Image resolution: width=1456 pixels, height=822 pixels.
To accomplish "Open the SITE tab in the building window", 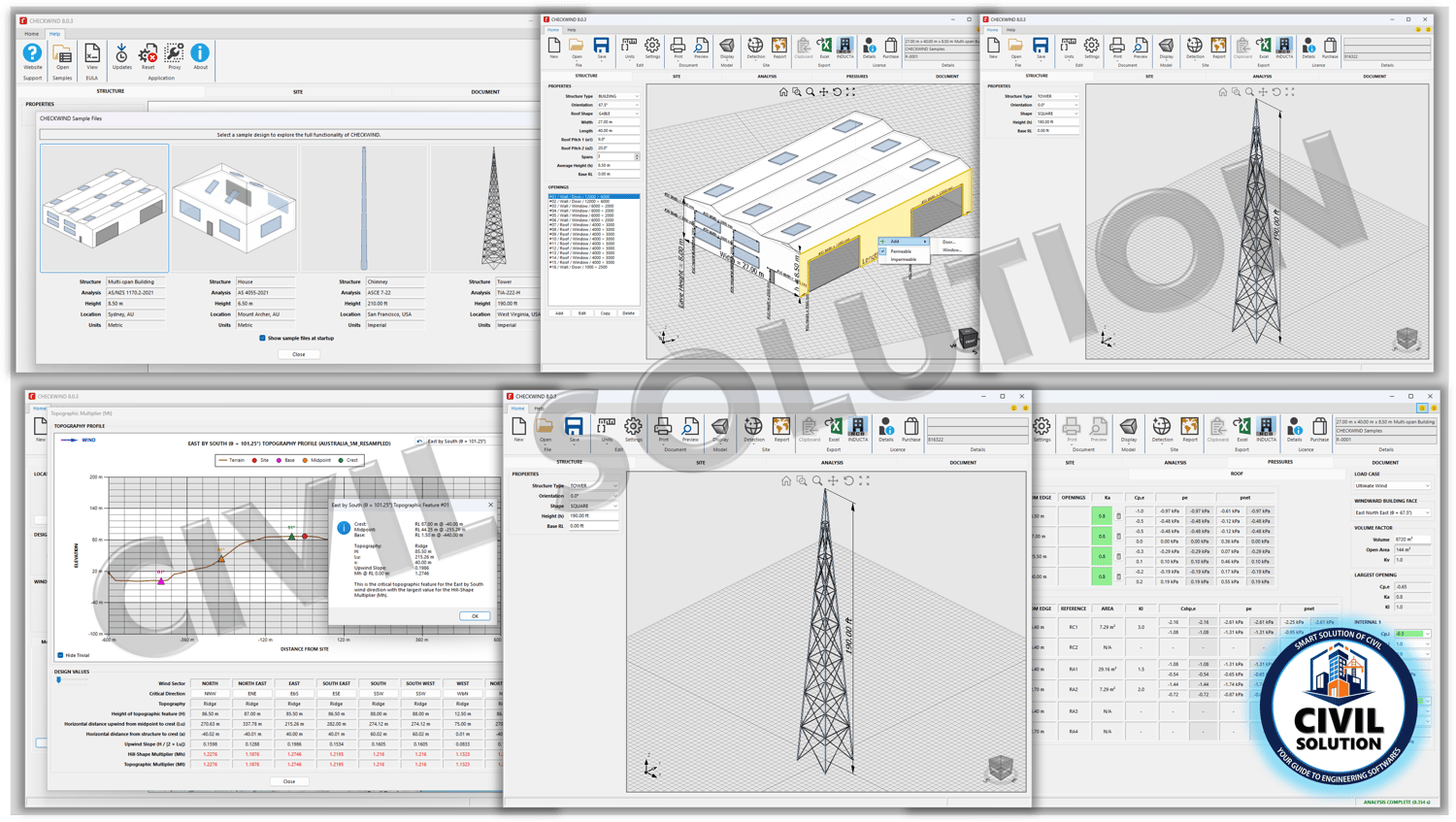I will 677,76.
